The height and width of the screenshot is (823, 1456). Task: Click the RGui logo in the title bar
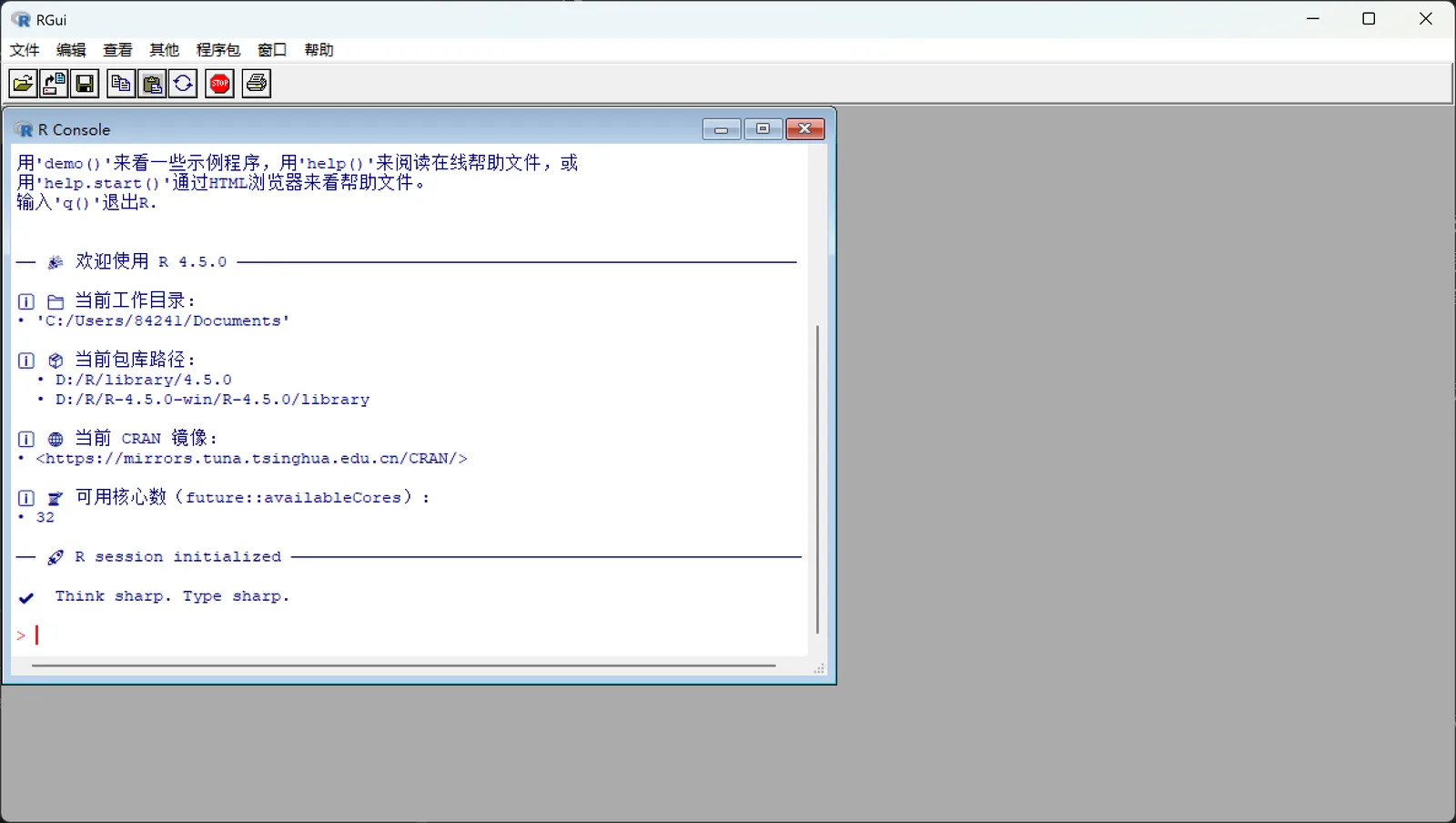20,19
